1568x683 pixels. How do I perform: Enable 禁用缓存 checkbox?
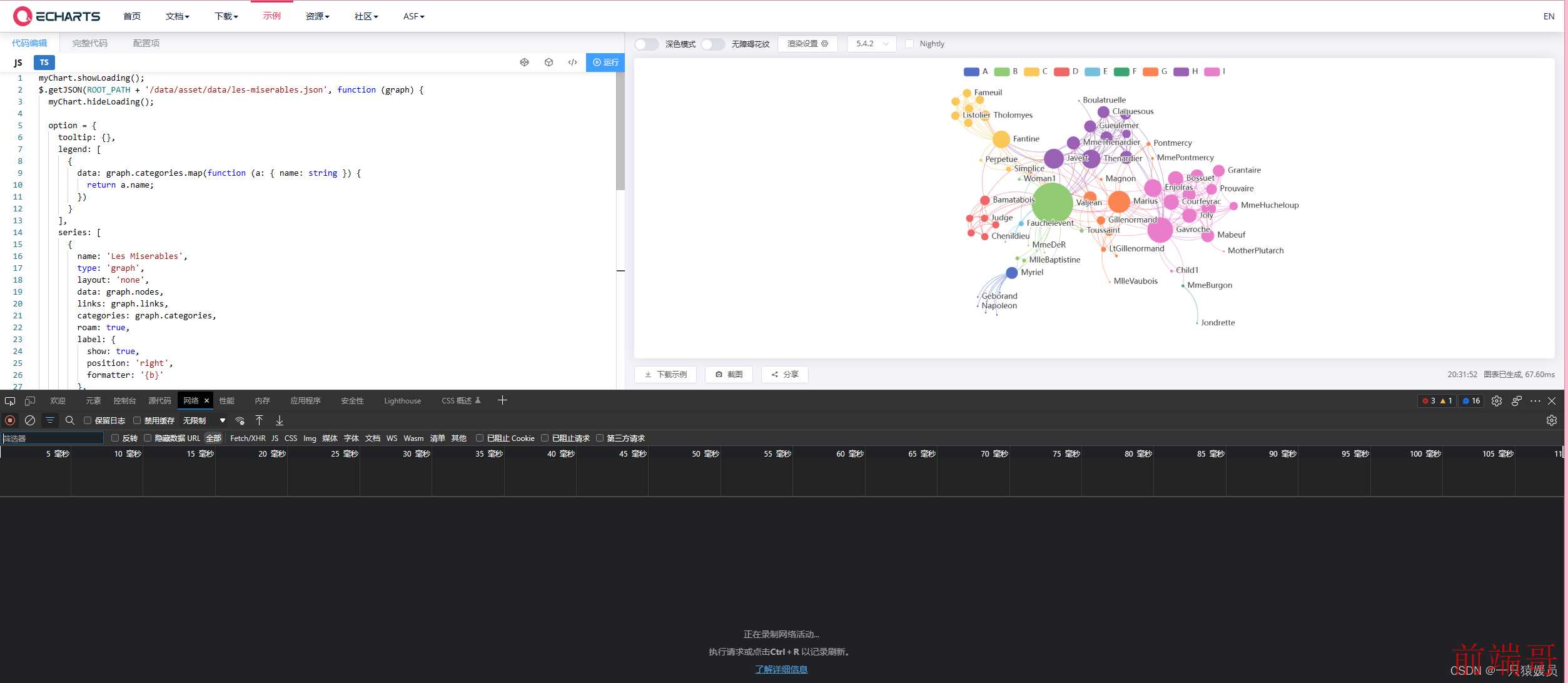click(x=137, y=420)
